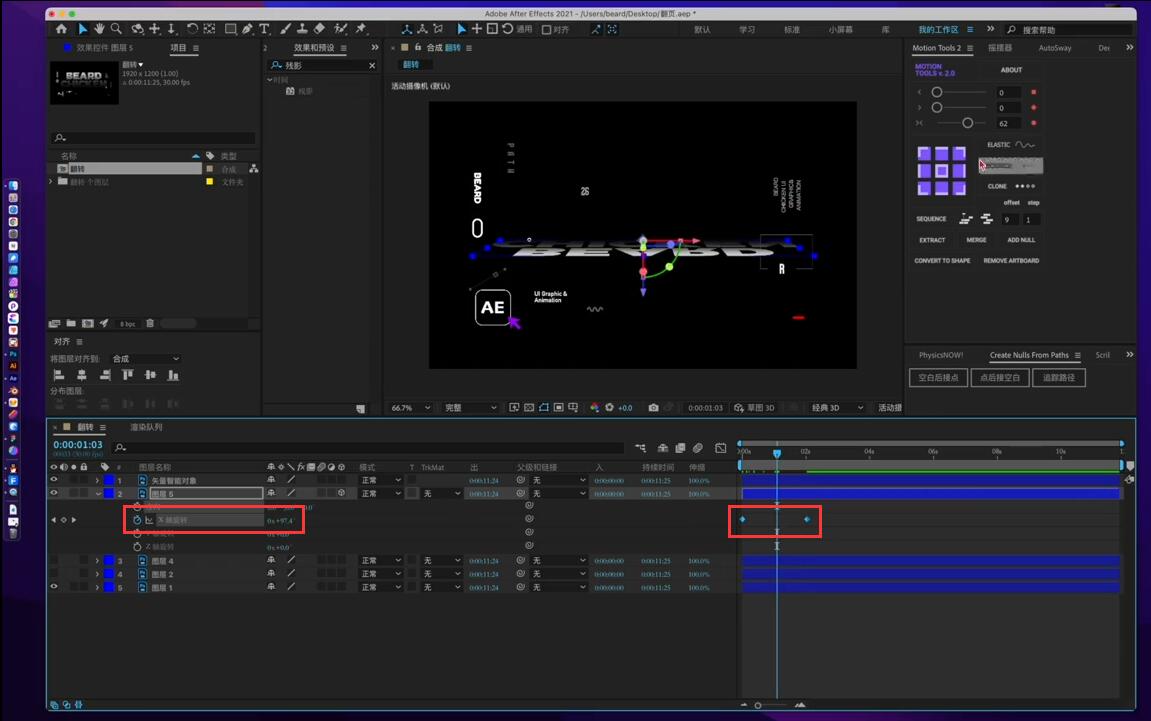The image size is (1151, 721).
Task: Open the 渲染队列 render queue tab
Action: pyautogui.click(x=146, y=427)
